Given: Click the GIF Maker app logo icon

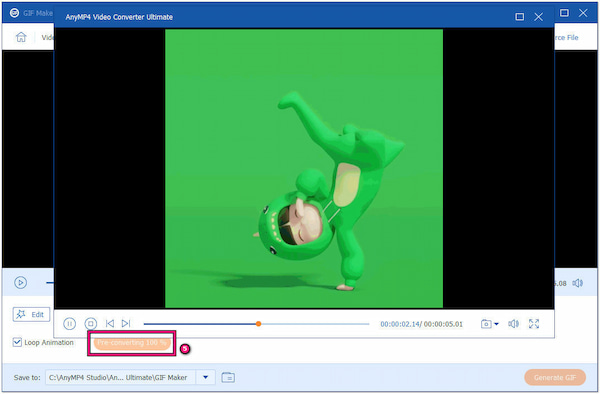Looking at the screenshot, I should pyautogui.click(x=15, y=13).
